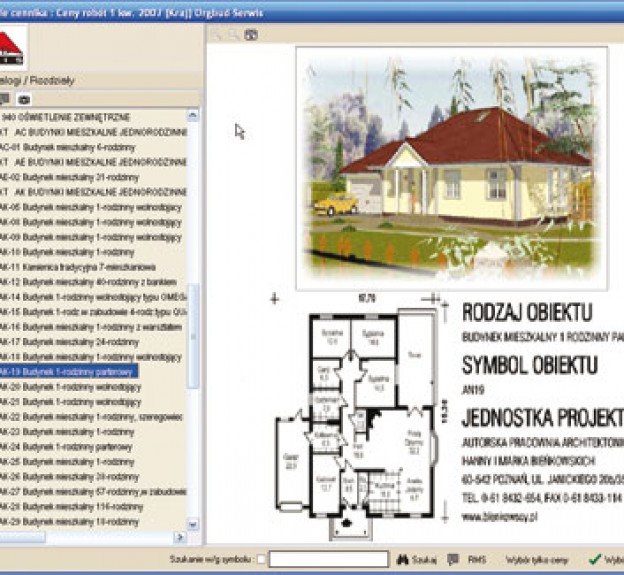Click the 'RODZAJ OBIEKTU' heading
The image size is (624, 575).
[527, 312]
